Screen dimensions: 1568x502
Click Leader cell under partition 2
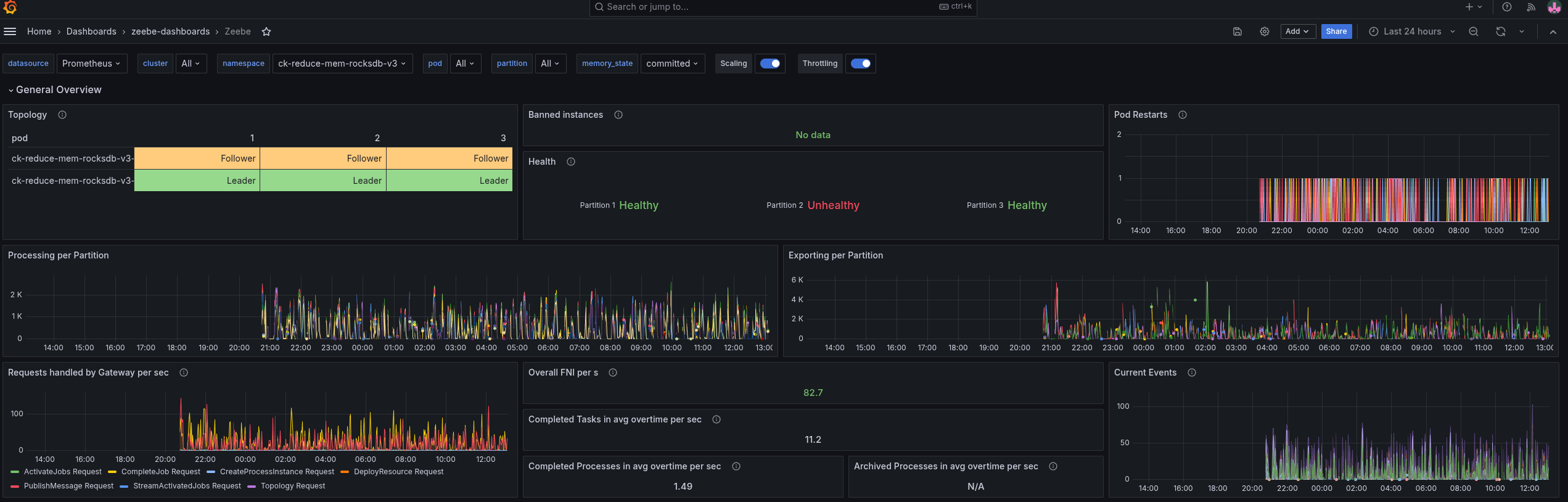click(323, 181)
